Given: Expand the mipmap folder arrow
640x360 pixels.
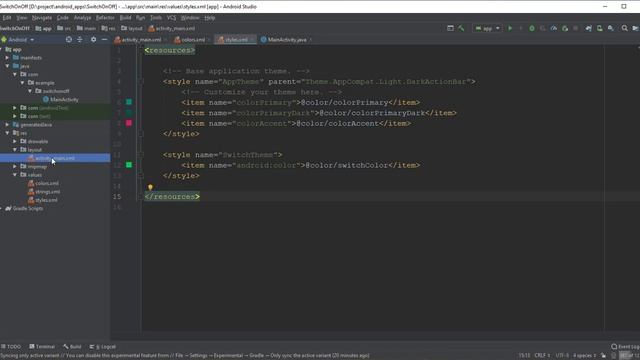Looking at the screenshot, I should point(15,166).
